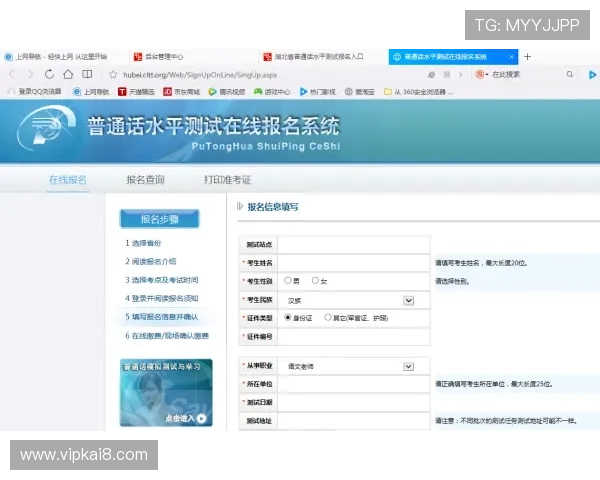Click the 测试日期 field
600x480 pixels.
coord(354,402)
